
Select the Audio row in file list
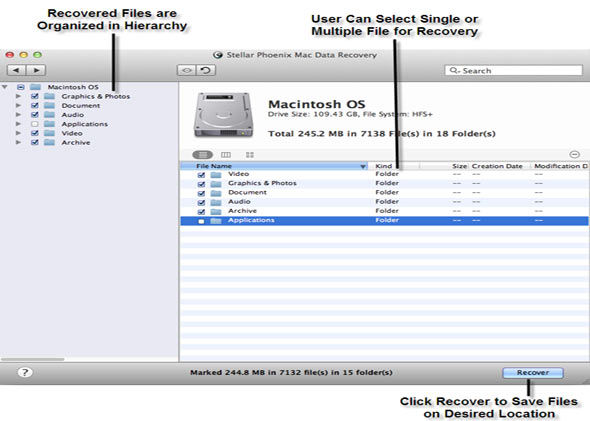pyautogui.click(x=385, y=202)
